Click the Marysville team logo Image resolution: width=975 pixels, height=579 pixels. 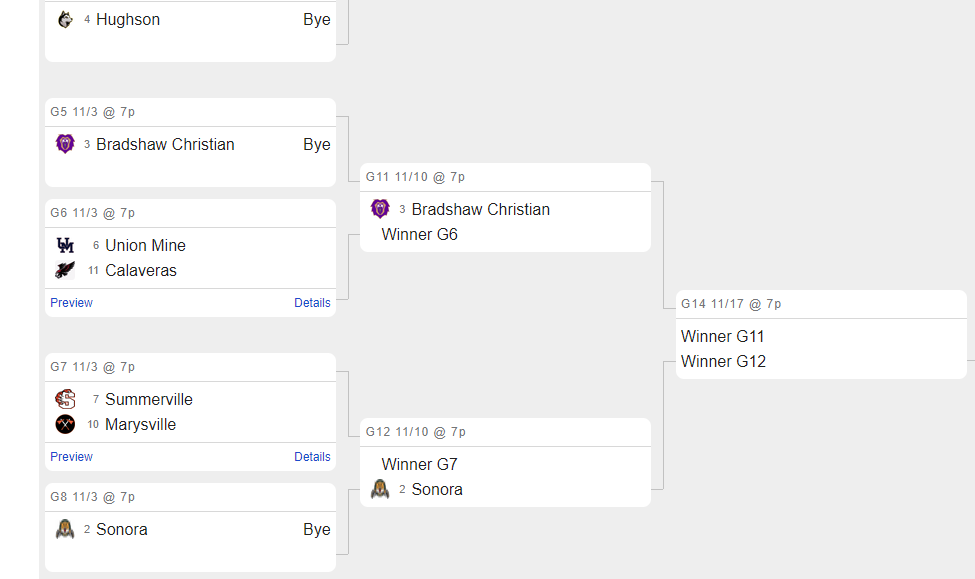point(65,424)
